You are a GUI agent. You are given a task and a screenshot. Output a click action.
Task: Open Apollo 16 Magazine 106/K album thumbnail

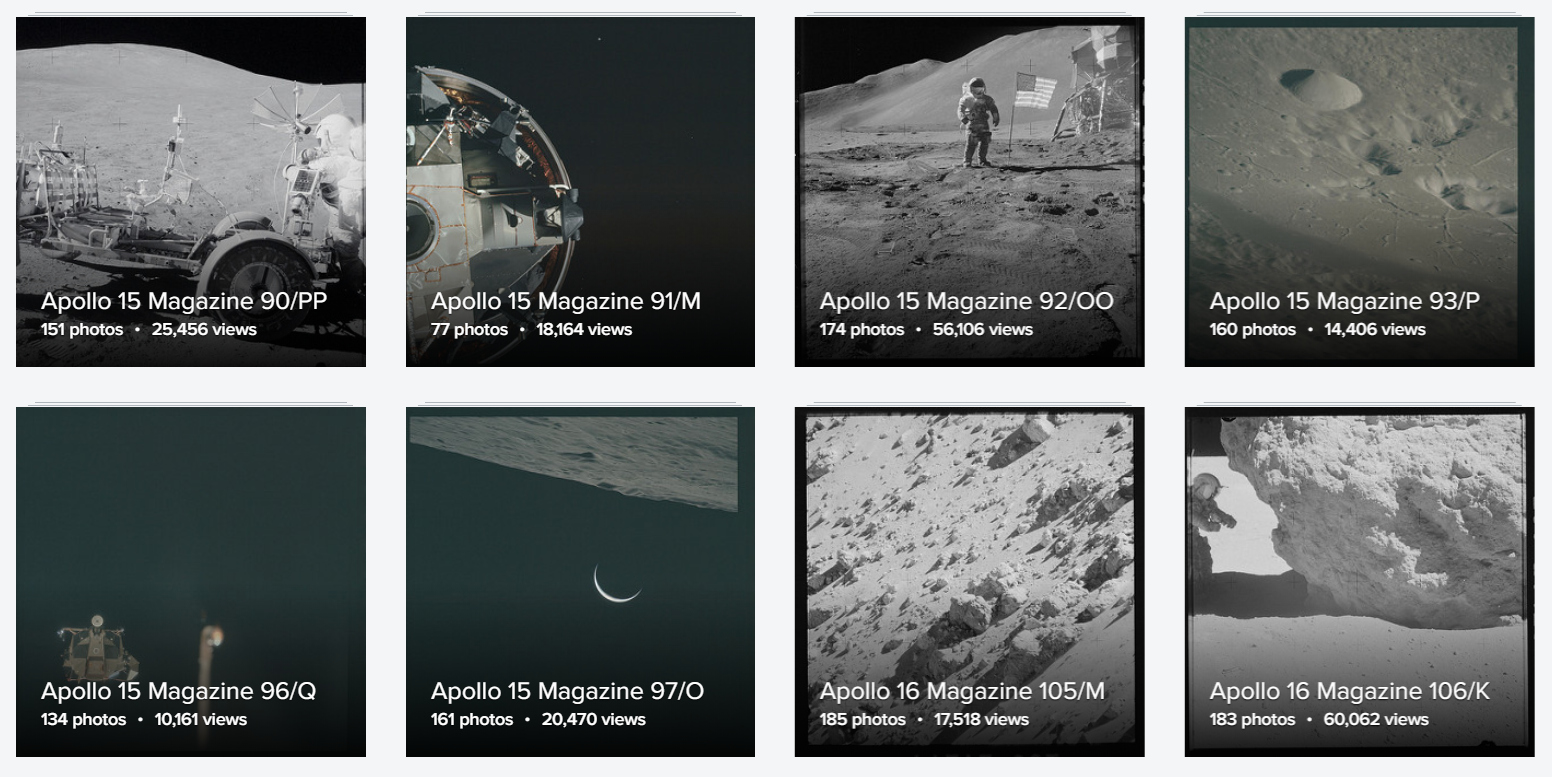1359,582
